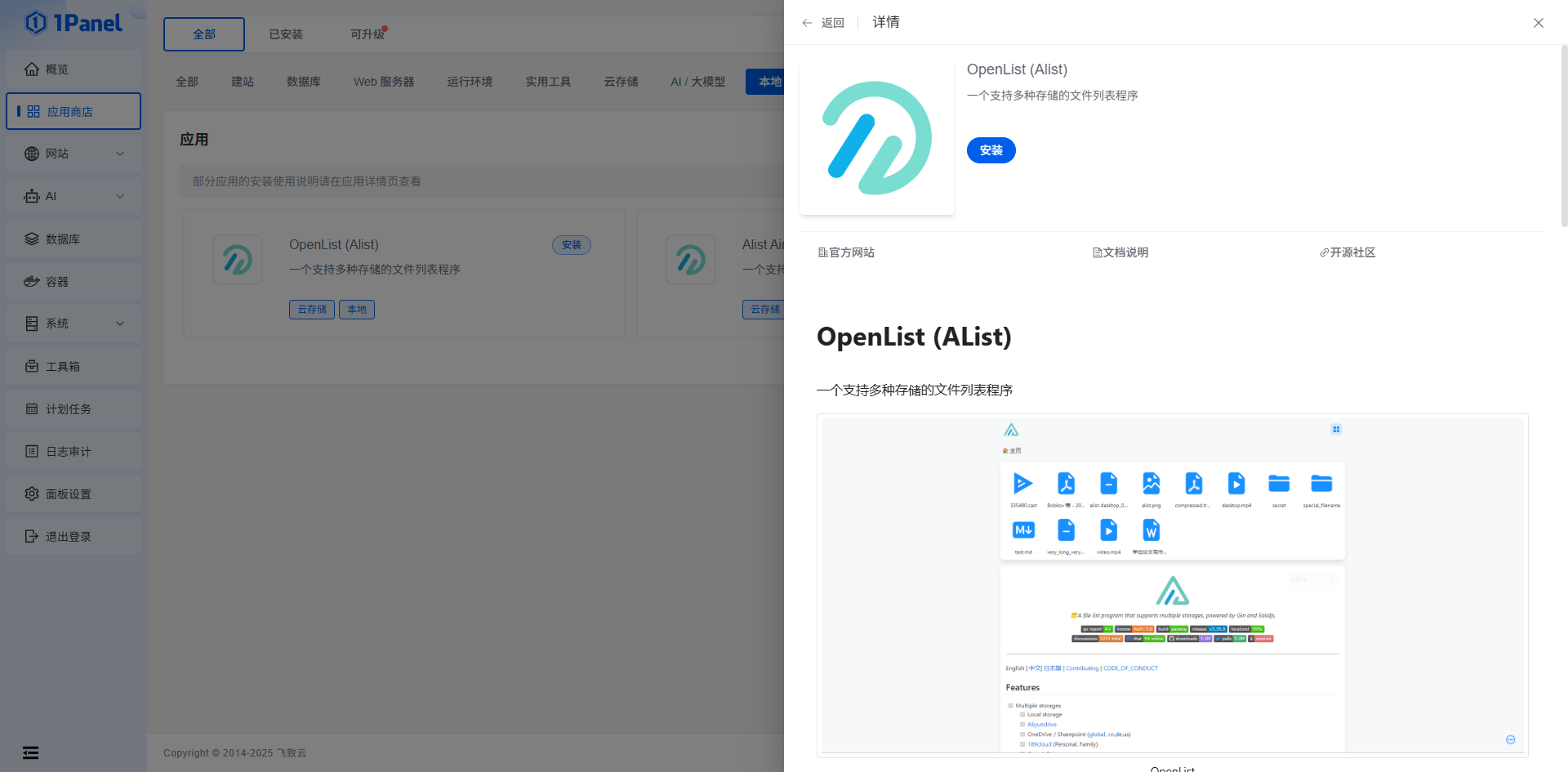Filter apps by 云存储 category
The height and width of the screenshot is (772, 1568).
(621, 82)
